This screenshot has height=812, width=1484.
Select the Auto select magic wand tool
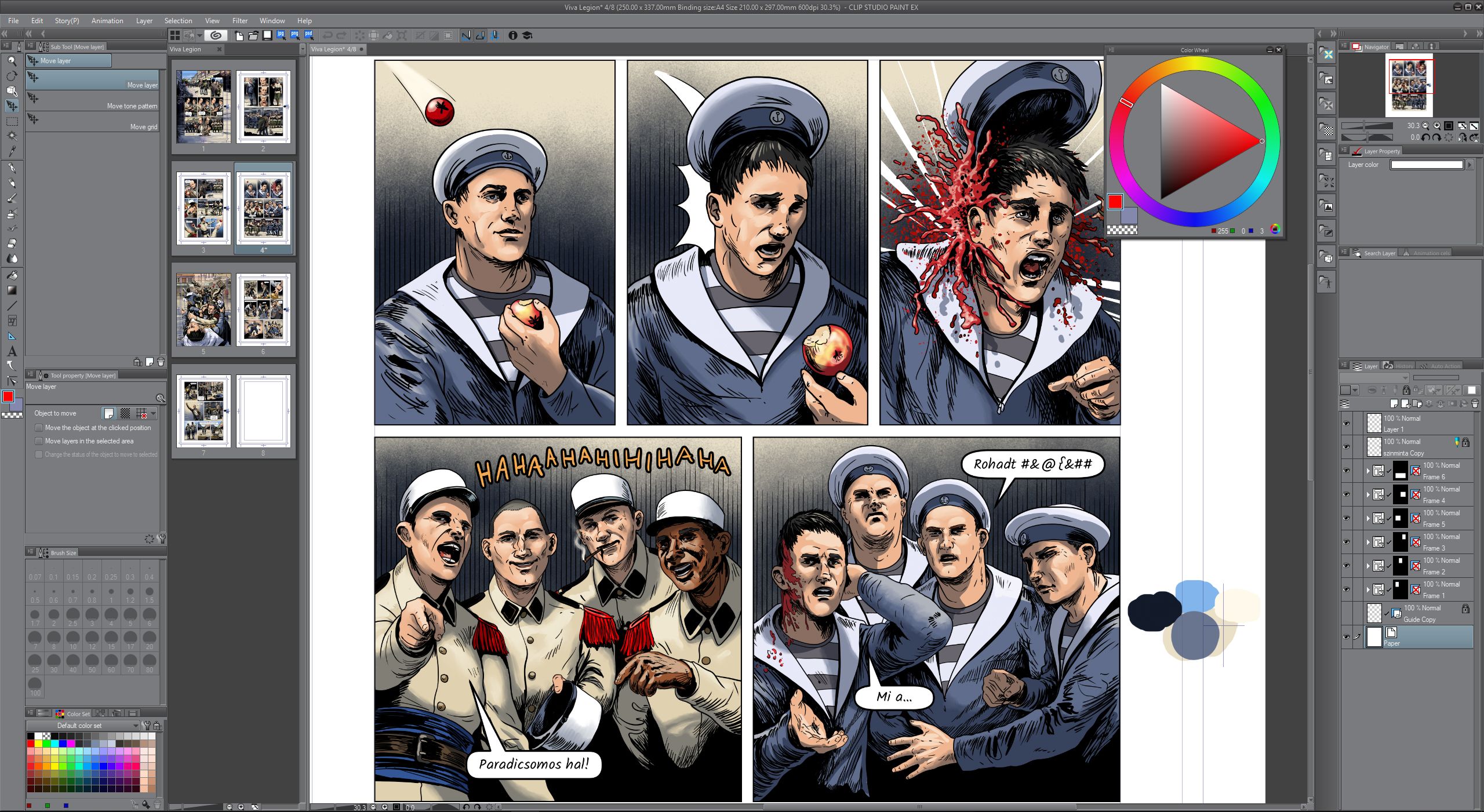[12, 136]
